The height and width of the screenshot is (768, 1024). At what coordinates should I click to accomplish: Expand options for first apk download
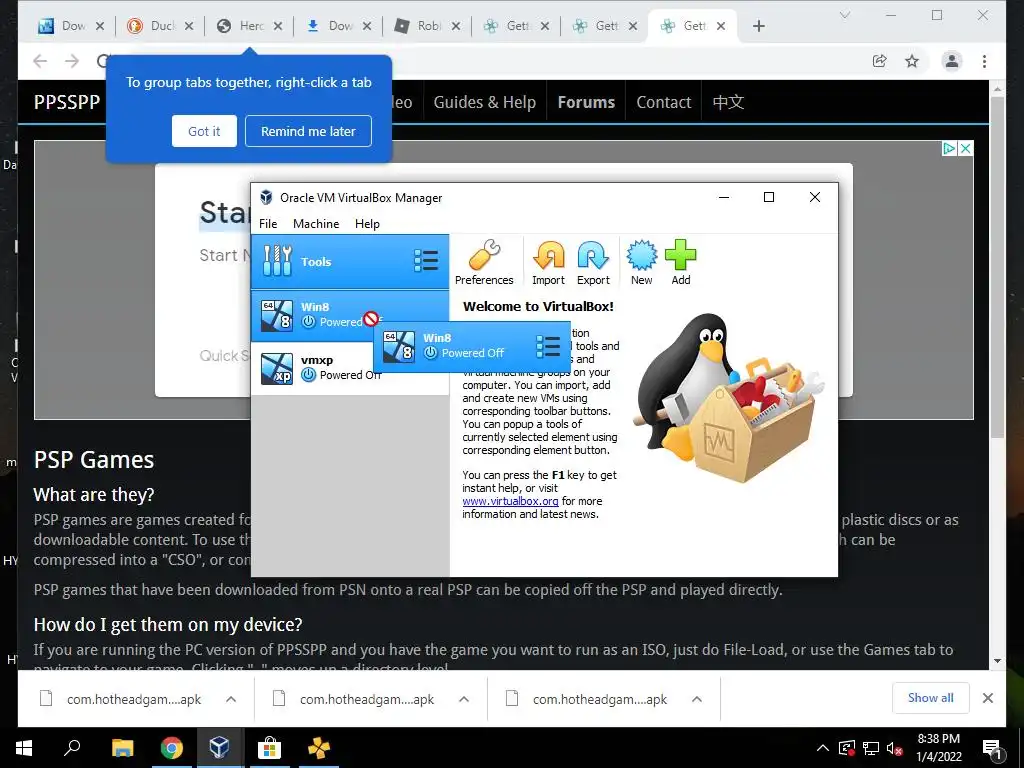click(231, 699)
